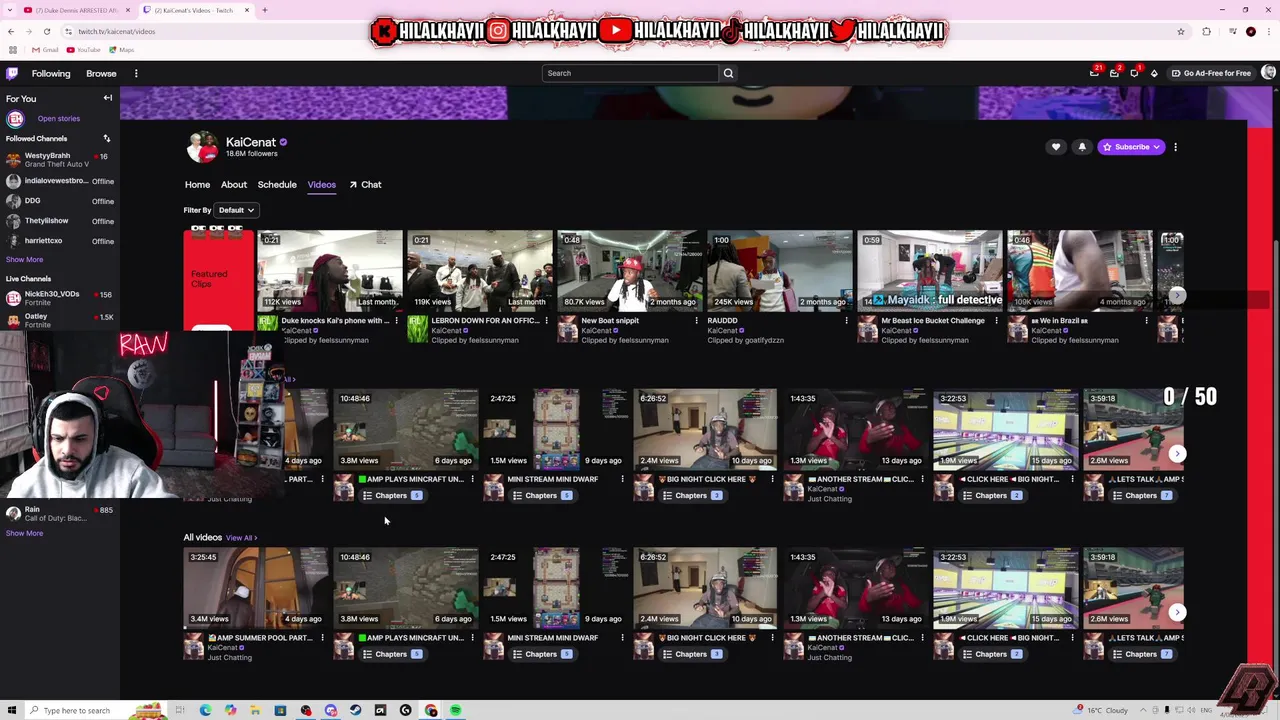
Task: Open the Windows Start button
Action: pos(11,710)
